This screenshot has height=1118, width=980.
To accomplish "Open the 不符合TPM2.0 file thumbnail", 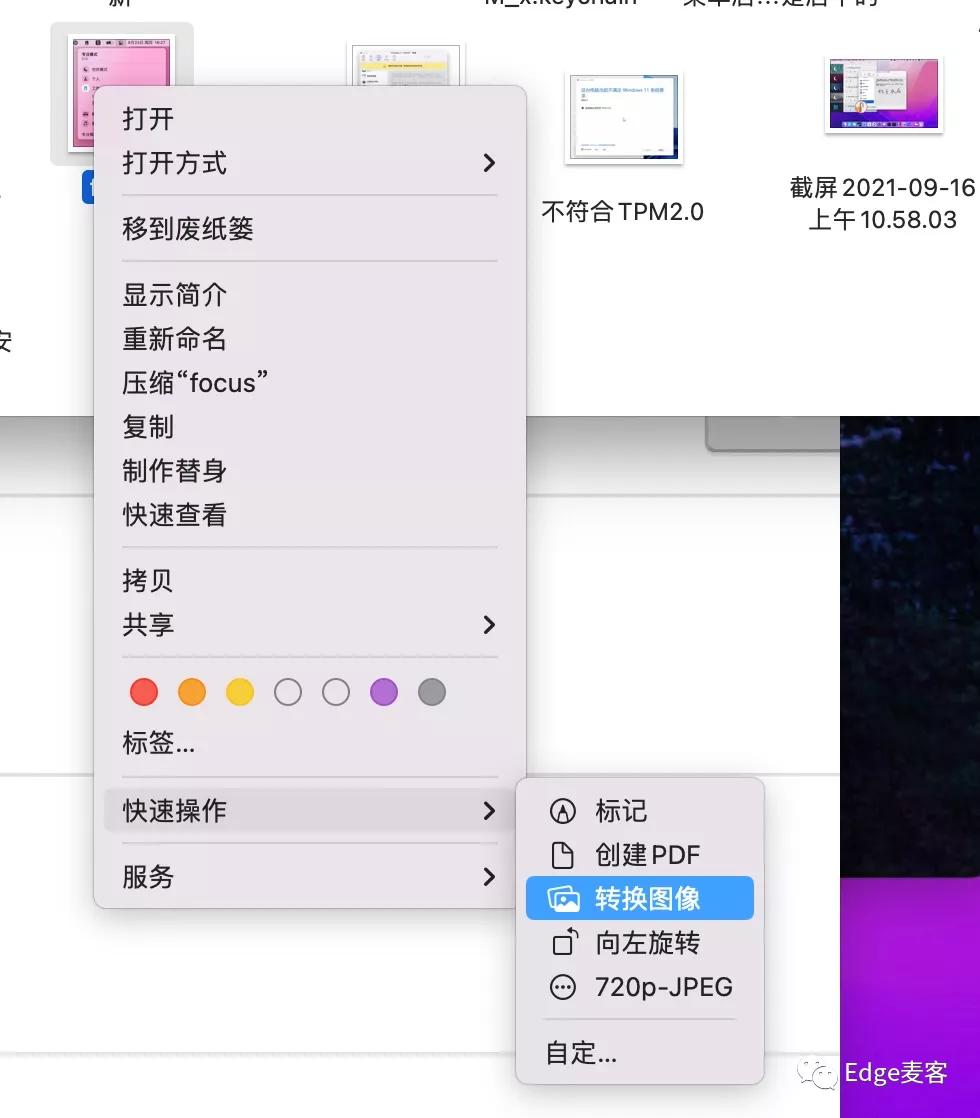I will (624, 116).
